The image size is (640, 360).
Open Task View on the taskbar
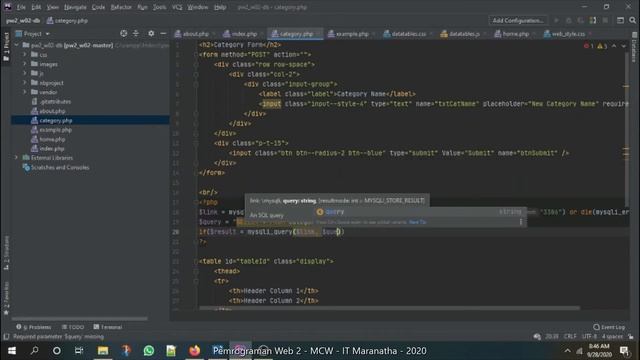coord(79,351)
